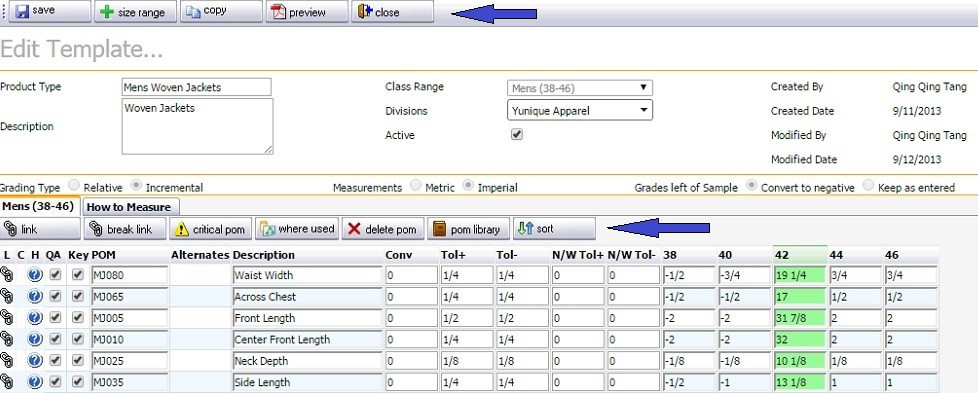Open the PDF preview
The width and height of the screenshot is (978, 393).
click(x=307, y=11)
